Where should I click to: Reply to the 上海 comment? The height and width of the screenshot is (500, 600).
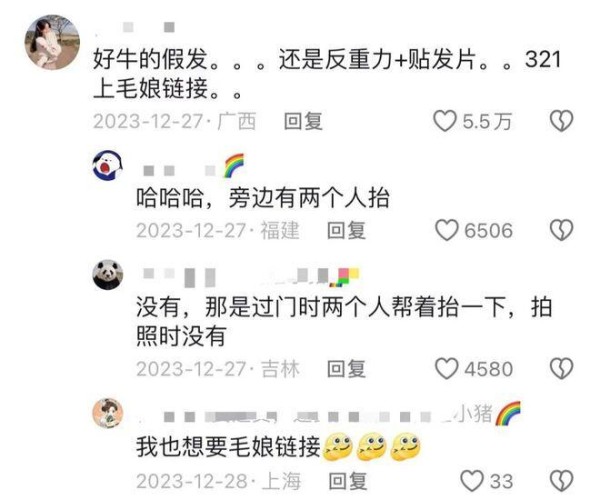tap(348, 481)
